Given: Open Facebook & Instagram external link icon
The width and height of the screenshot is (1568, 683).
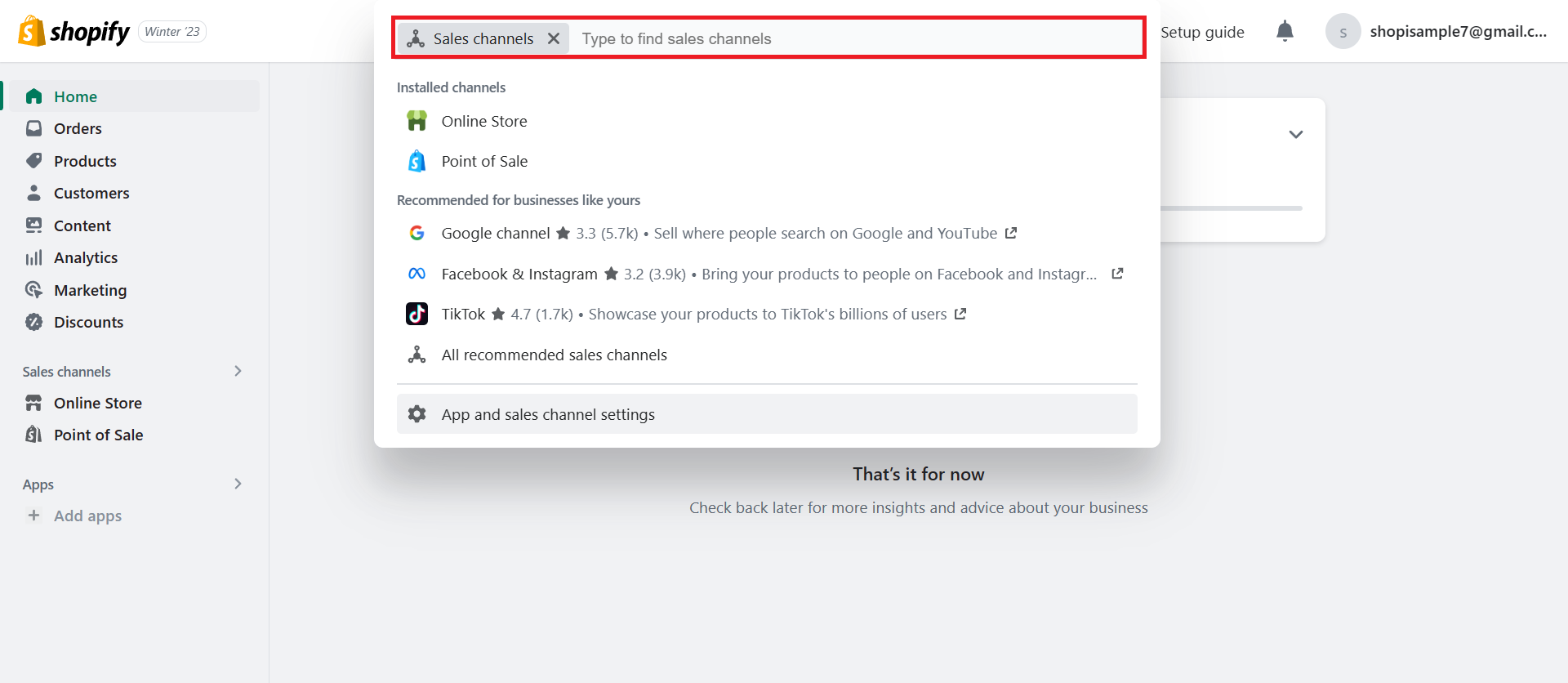Looking at the screenshot, I should (1117, 274).
